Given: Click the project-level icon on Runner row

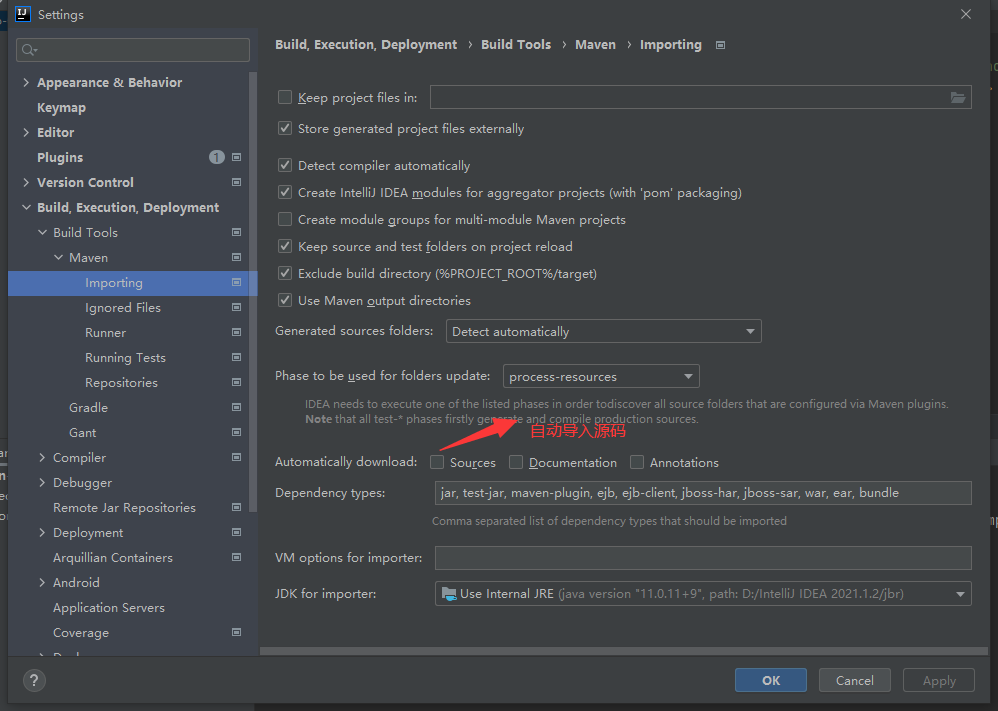Looking at the screenshot, I should [x=236, y=332].
